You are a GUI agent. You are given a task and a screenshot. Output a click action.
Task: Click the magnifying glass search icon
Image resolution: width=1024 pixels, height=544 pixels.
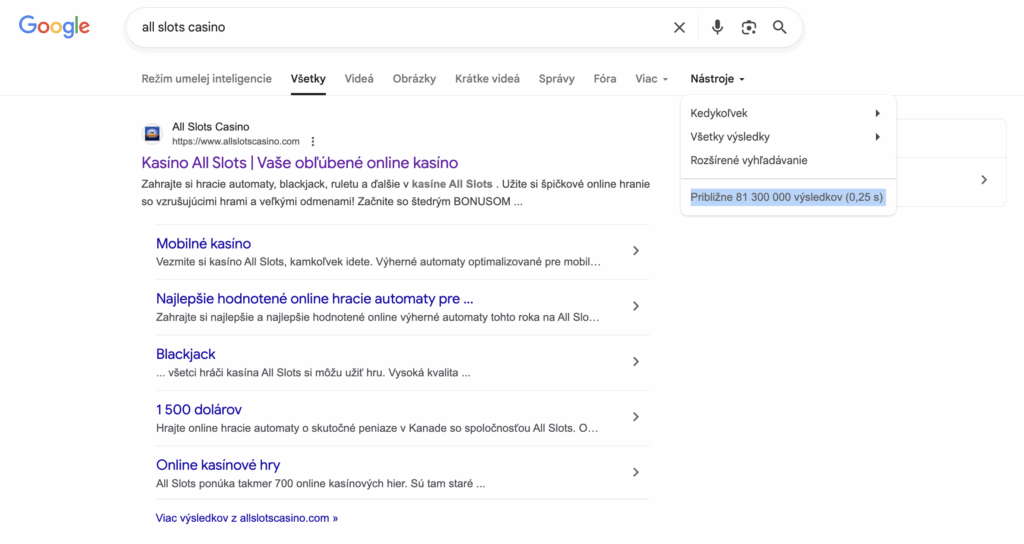780,28
